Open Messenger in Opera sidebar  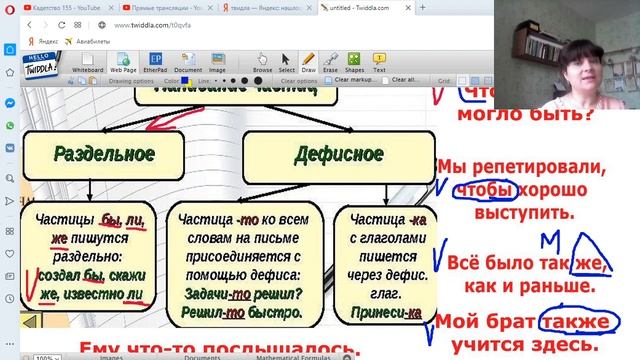10,103
